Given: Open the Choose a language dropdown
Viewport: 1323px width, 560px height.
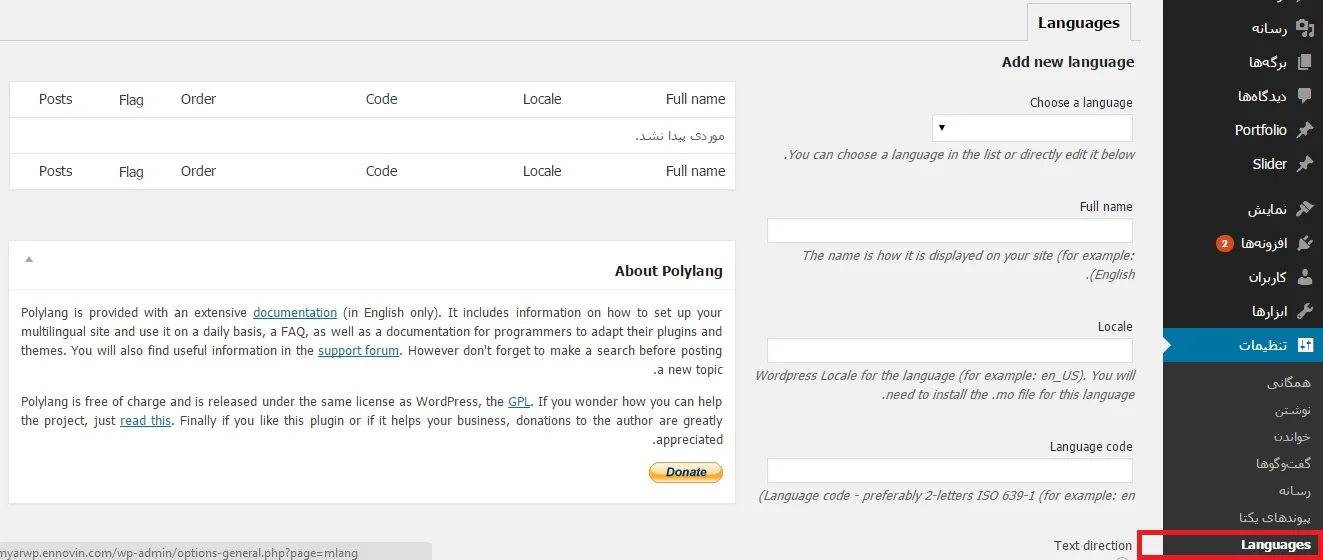Looking at the screenshot, I should pos(1032,128).
